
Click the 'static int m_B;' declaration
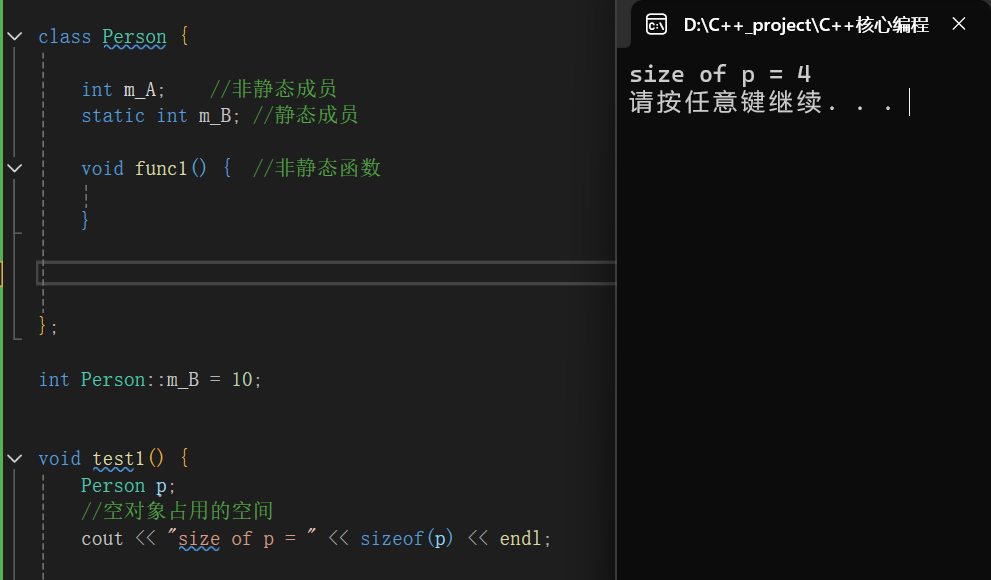coord(161,116)
